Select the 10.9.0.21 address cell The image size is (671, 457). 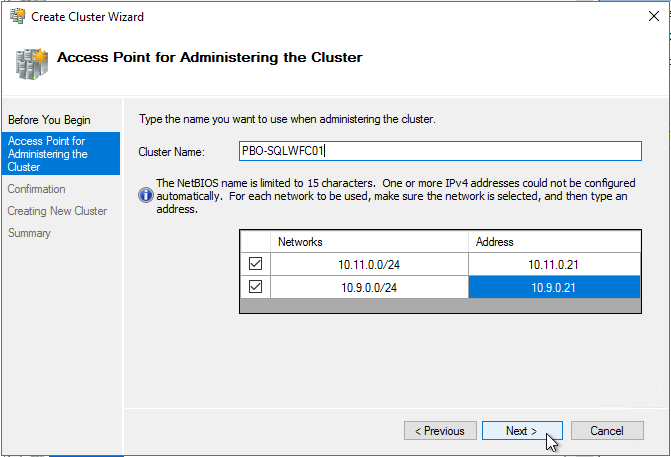point(554,287)
